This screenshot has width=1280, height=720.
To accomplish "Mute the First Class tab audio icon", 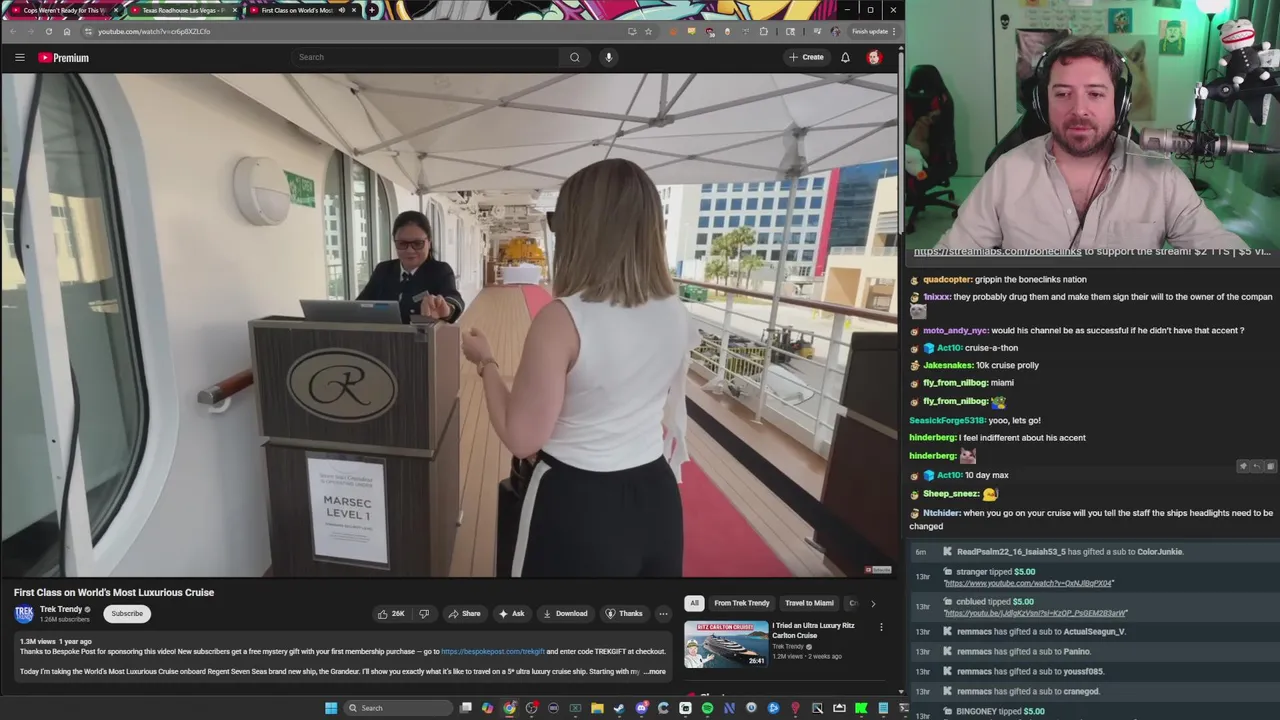I will click(x=341, y=10).
